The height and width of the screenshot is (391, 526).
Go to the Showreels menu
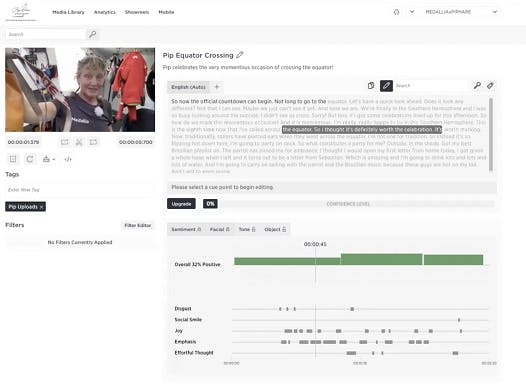[x=137, y=12]
